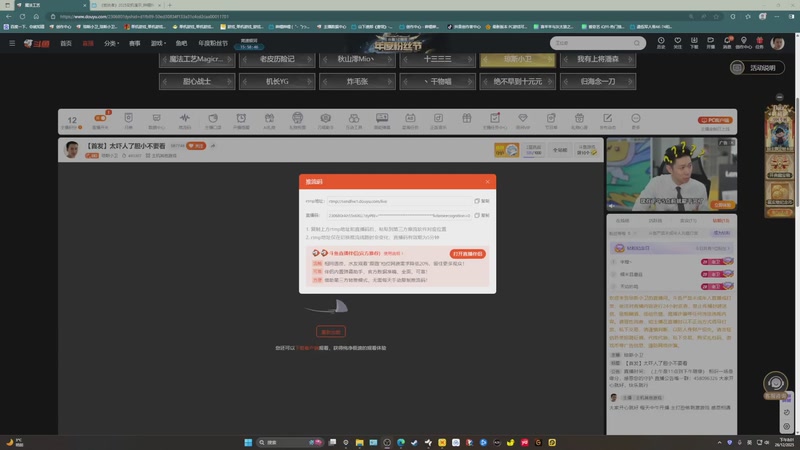800x450 pixels.
Task: Open the shield icon in broadcaster toolbar
Action: point(129,120)
